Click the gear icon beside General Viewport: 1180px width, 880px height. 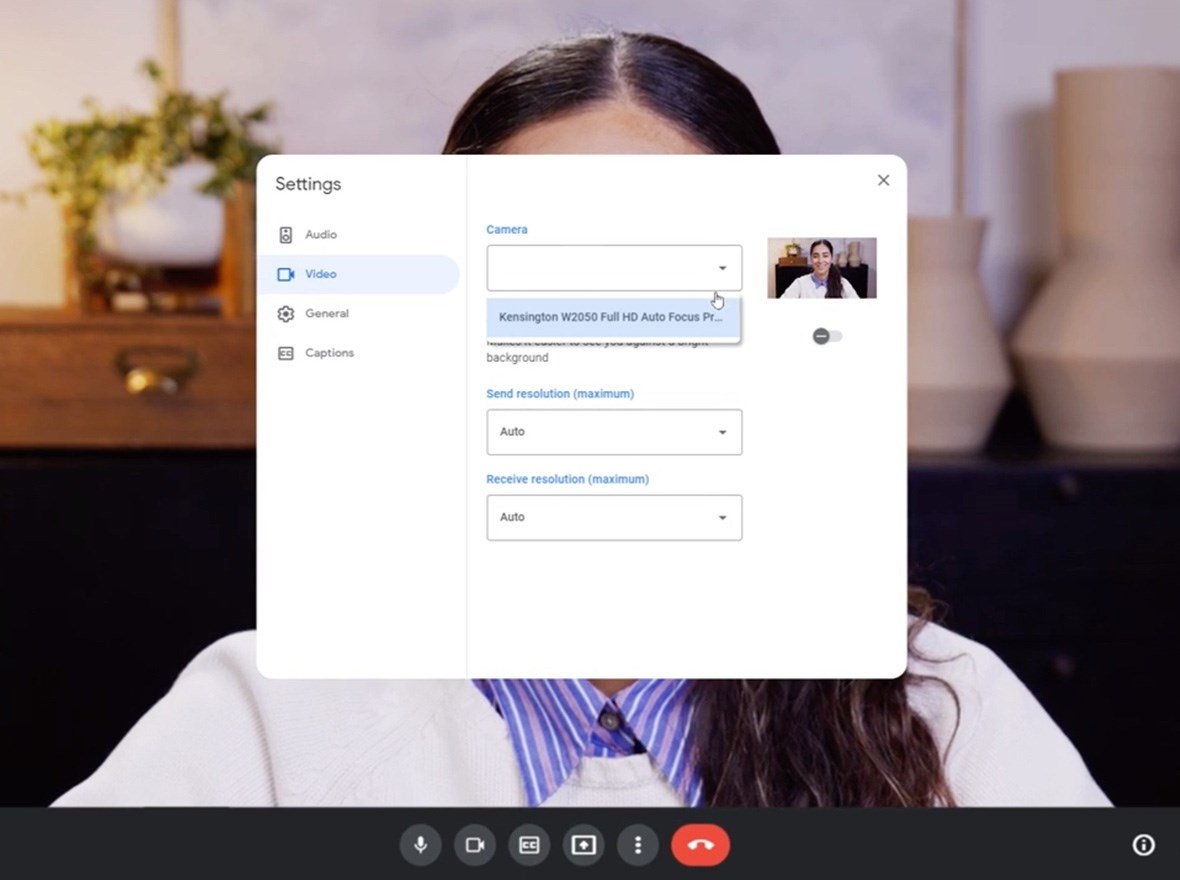(288, 313)
